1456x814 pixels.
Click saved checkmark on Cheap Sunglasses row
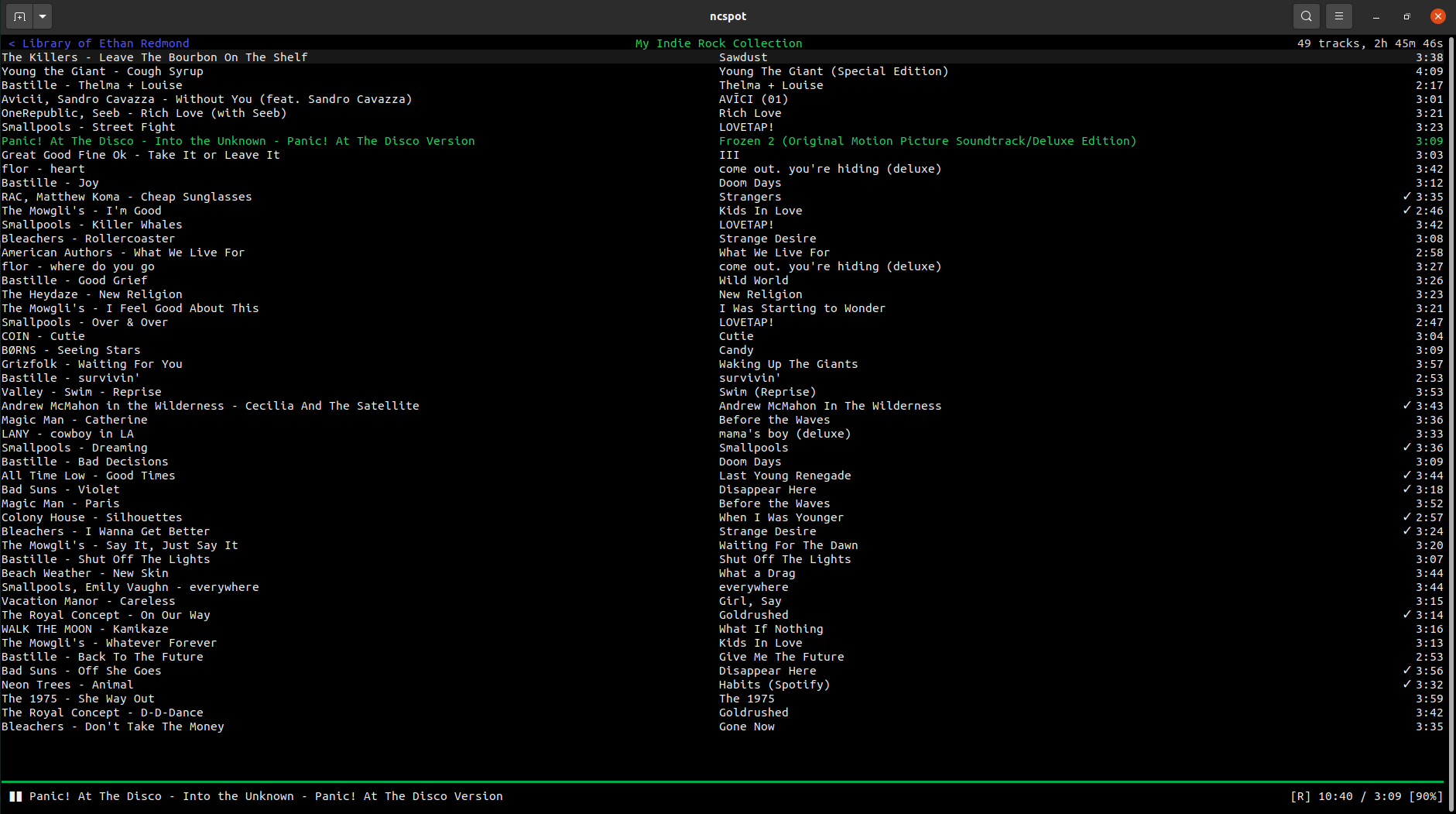1407,197
